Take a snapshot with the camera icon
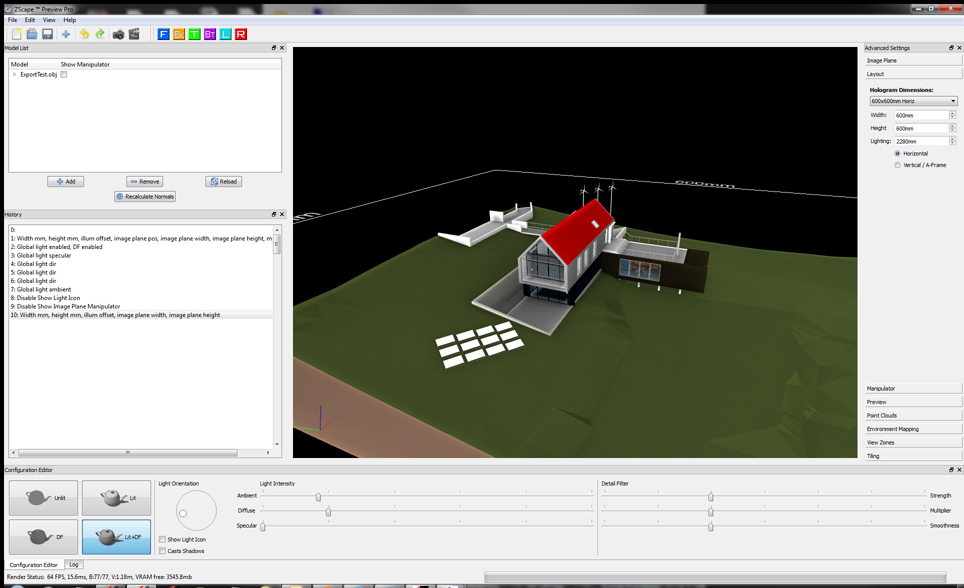This screenshot has height=588, width=964. tap(118, 34)
